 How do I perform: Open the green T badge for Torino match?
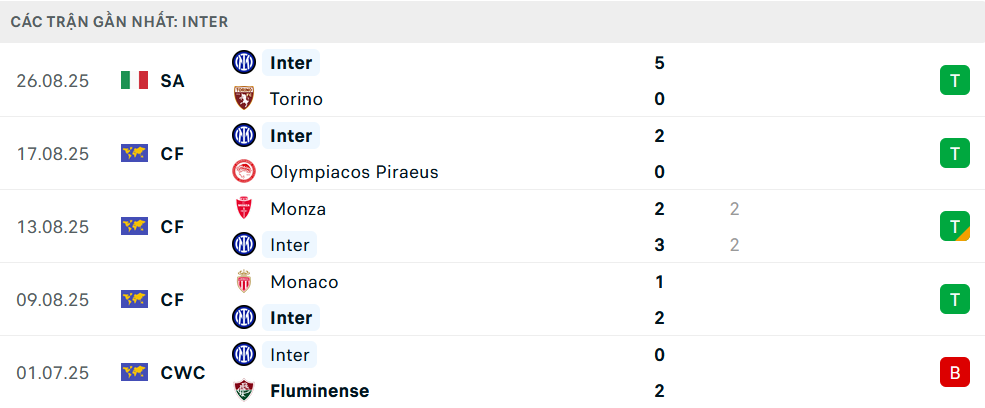pos(955,81)
